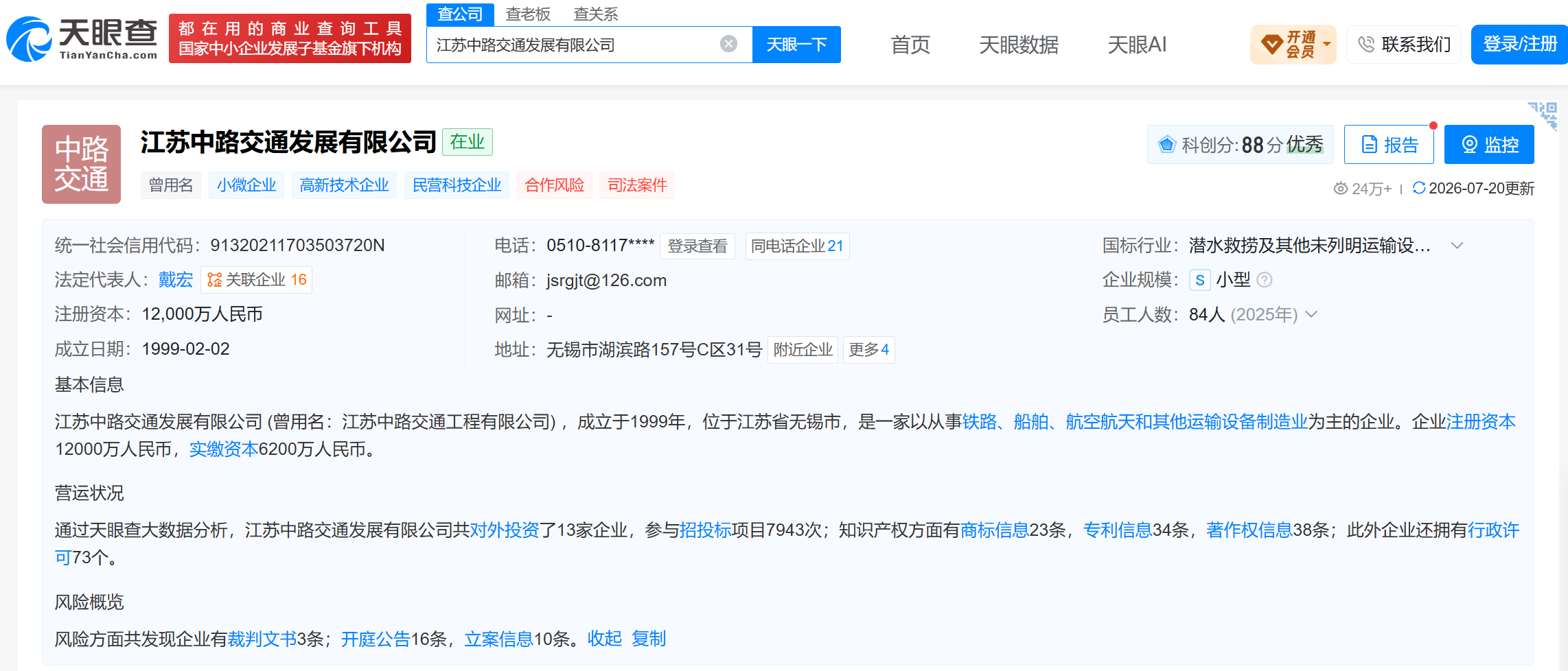Image resolution: width=1568 pixels, height=671 pixels.
Task: Click 登录查看 next to phone number
Action: coord(697,246)
